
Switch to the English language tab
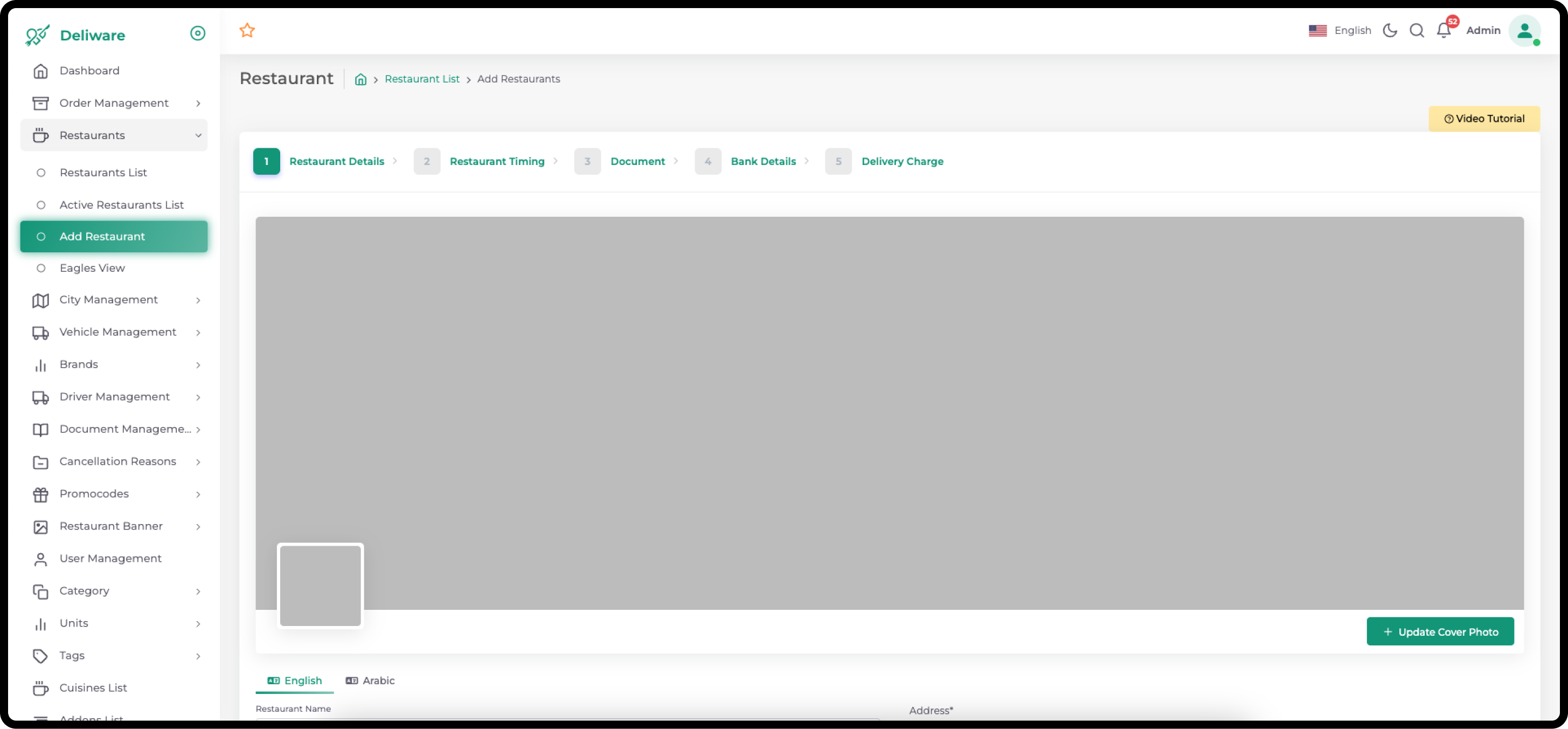(x=295, y=680)
